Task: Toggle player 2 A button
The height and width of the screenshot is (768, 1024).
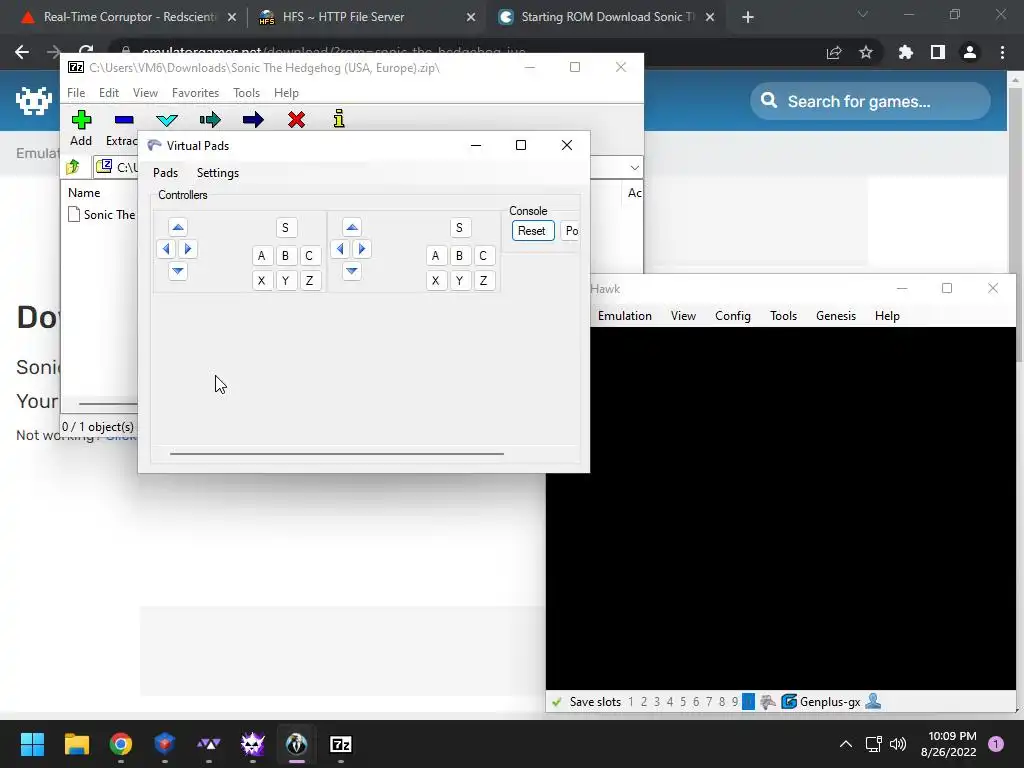Action: [x=436, y=255]
